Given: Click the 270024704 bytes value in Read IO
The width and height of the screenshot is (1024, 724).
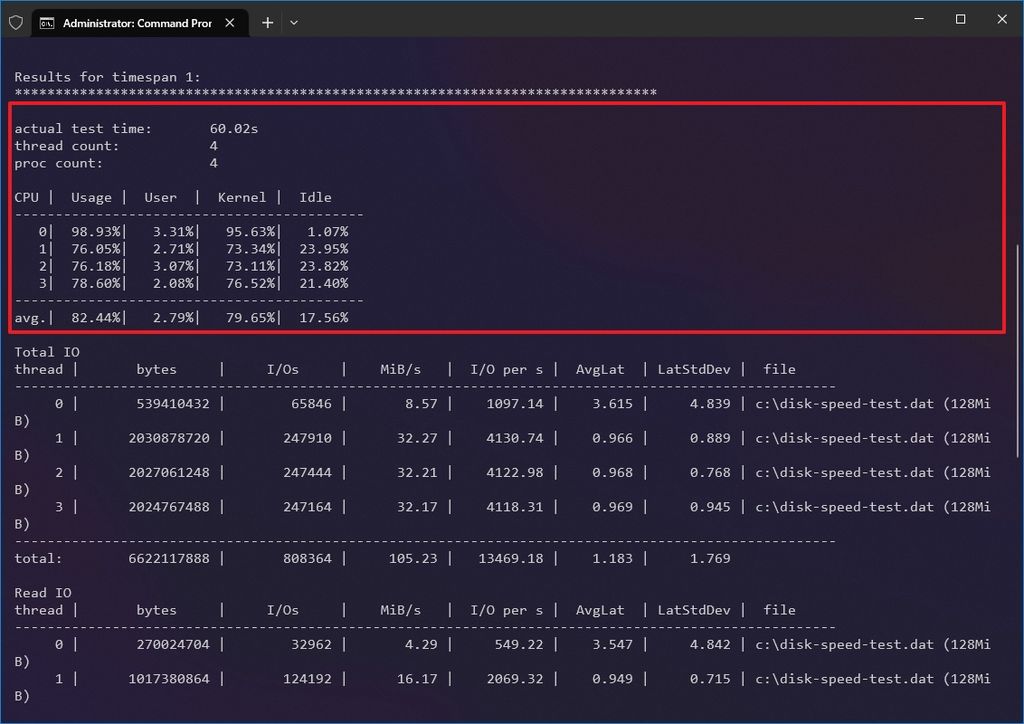Looking at the screenshot, I should pos(173,644).
